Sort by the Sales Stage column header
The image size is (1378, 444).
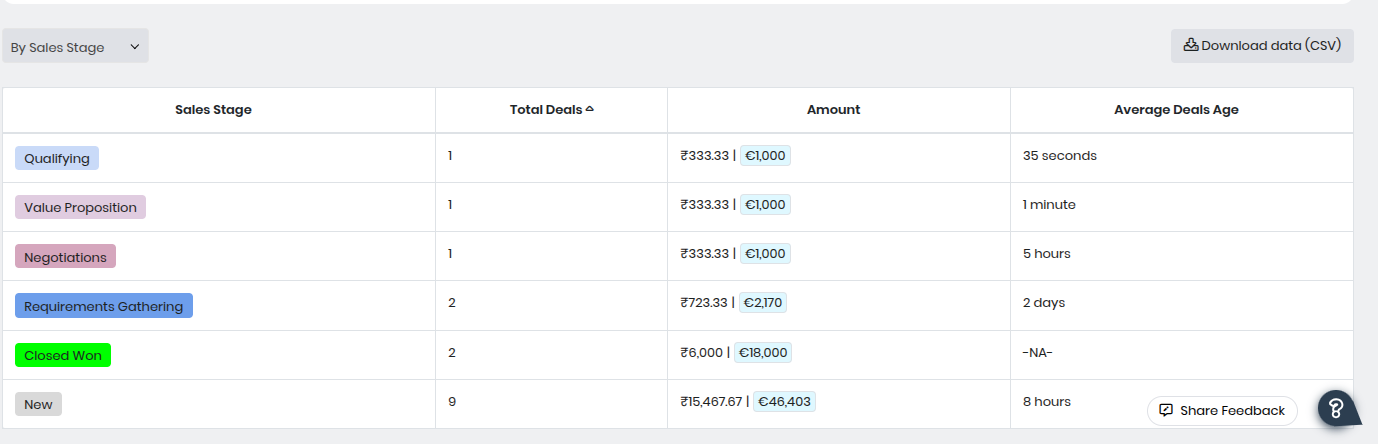click(213, 110)
